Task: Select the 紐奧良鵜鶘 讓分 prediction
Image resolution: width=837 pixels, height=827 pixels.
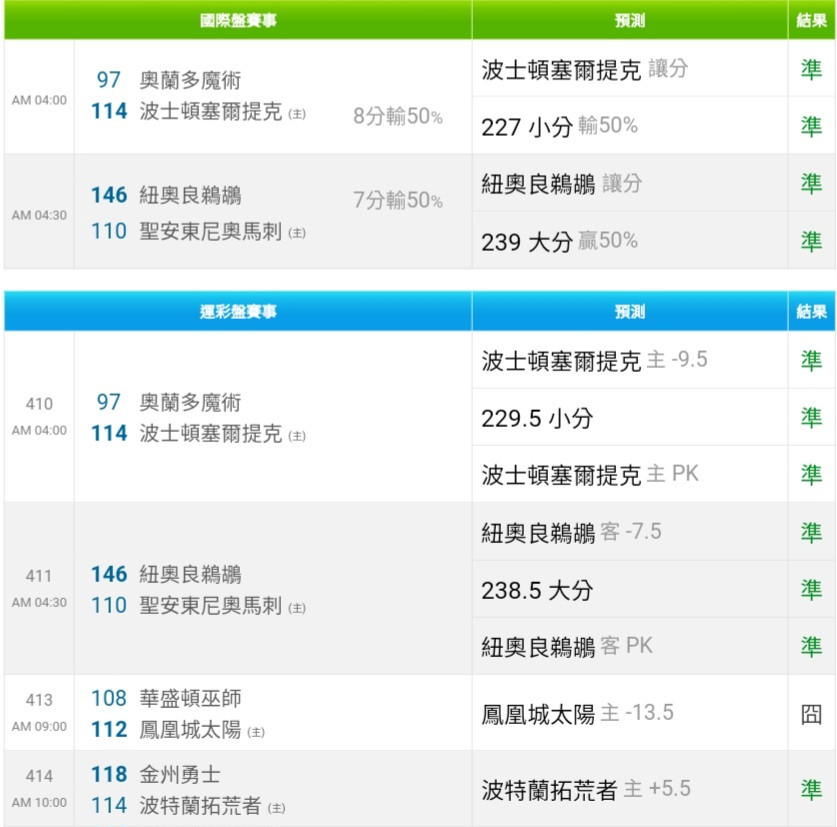Action: pos(562,184)
